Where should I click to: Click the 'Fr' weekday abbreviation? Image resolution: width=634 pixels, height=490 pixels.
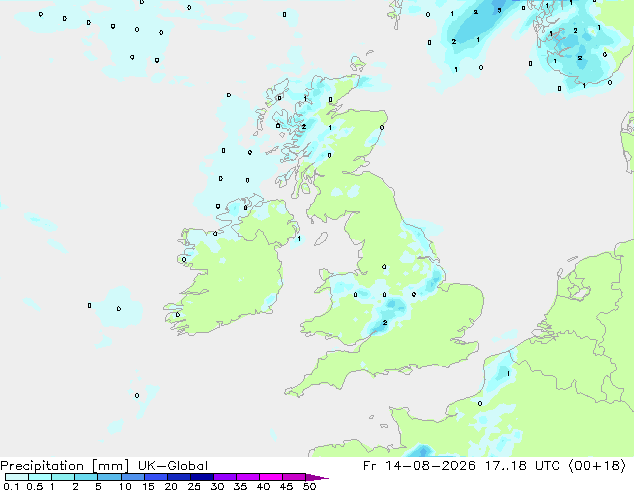click(x=370, y=466)
